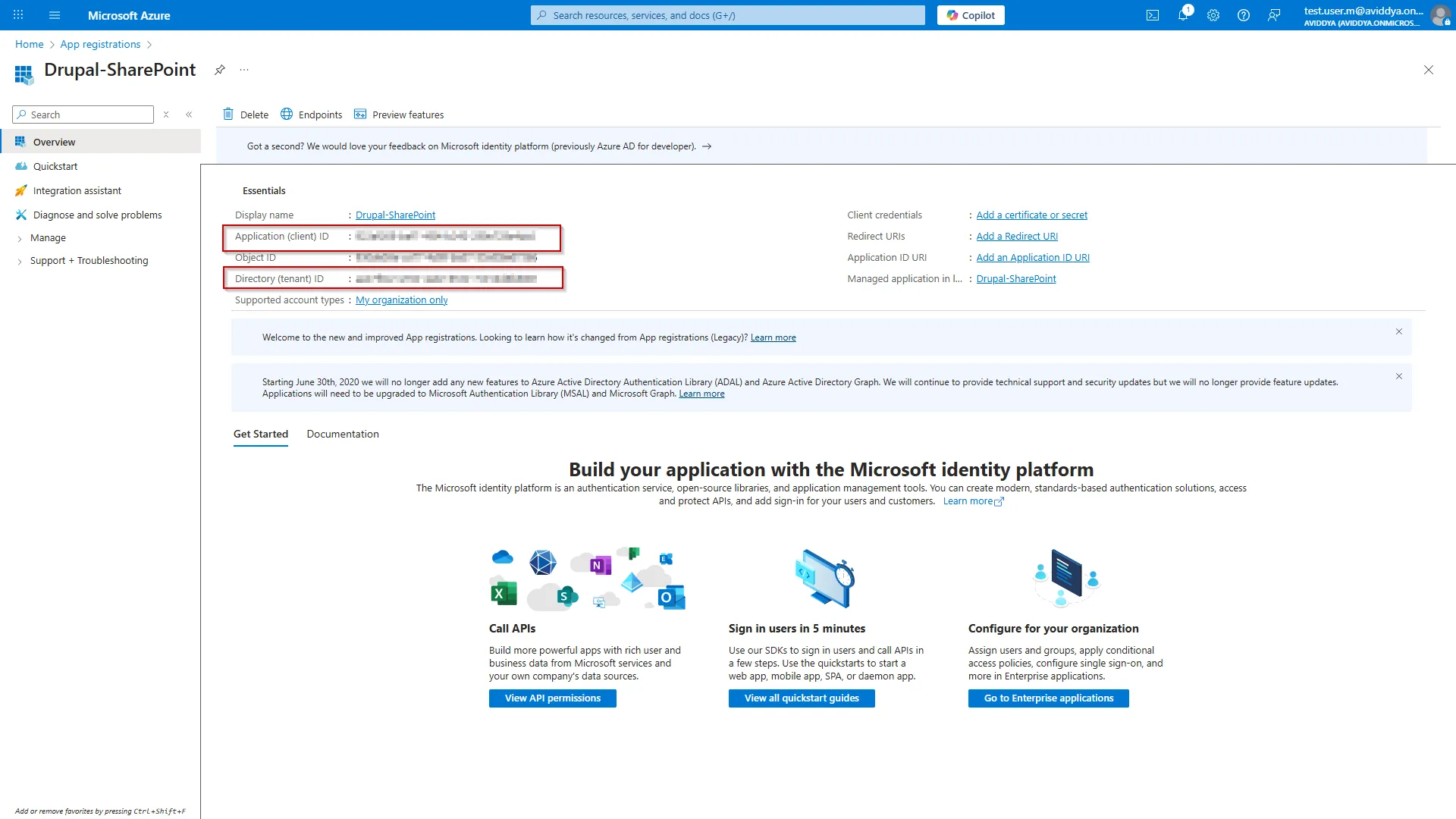The image size is (1456, 819).
Task: Focus the sidebar Search field
Action: 83,115
